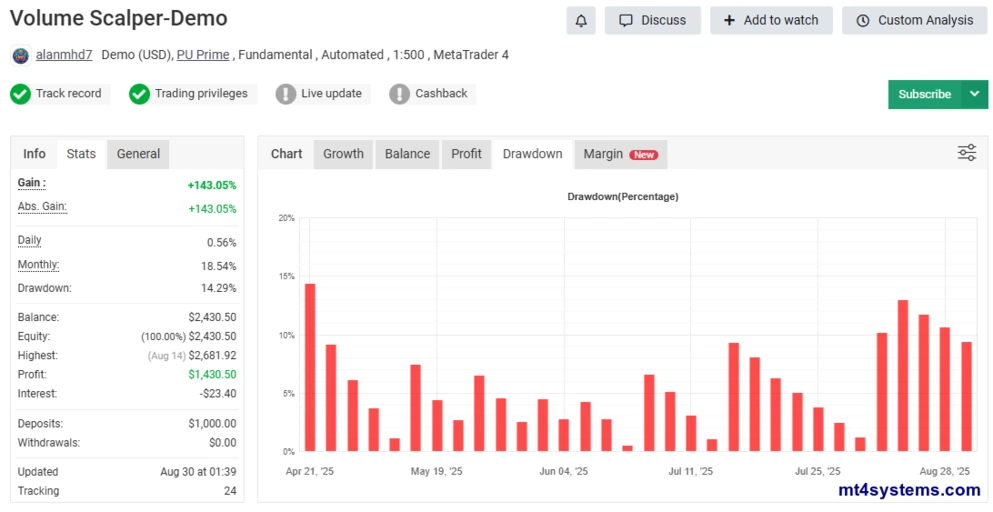Click the Jul 11, '25 axis label
This screenshot has height=512, width=993.
click(690, 471)
